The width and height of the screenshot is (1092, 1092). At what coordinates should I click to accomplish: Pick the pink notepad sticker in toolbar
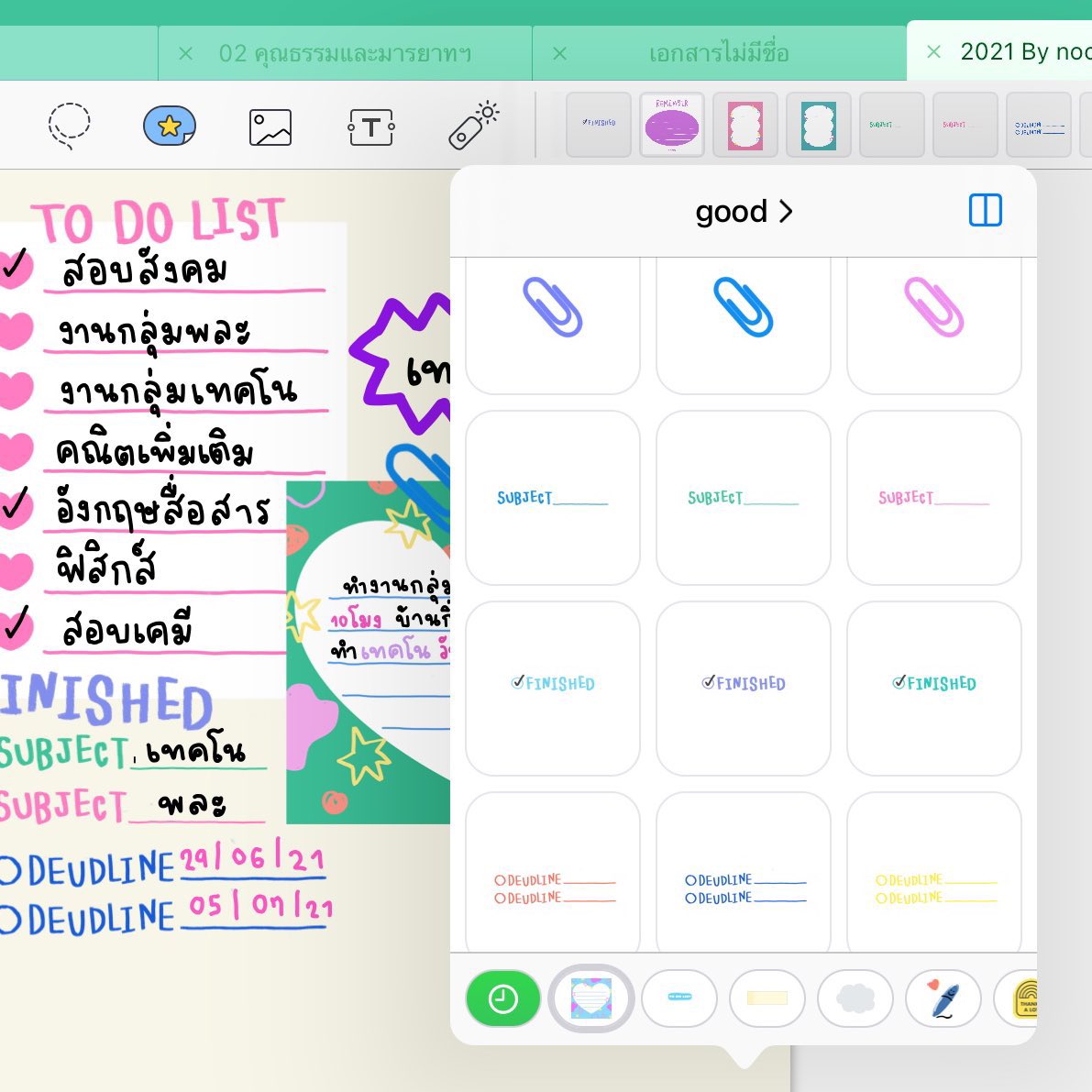coord(745,124)
